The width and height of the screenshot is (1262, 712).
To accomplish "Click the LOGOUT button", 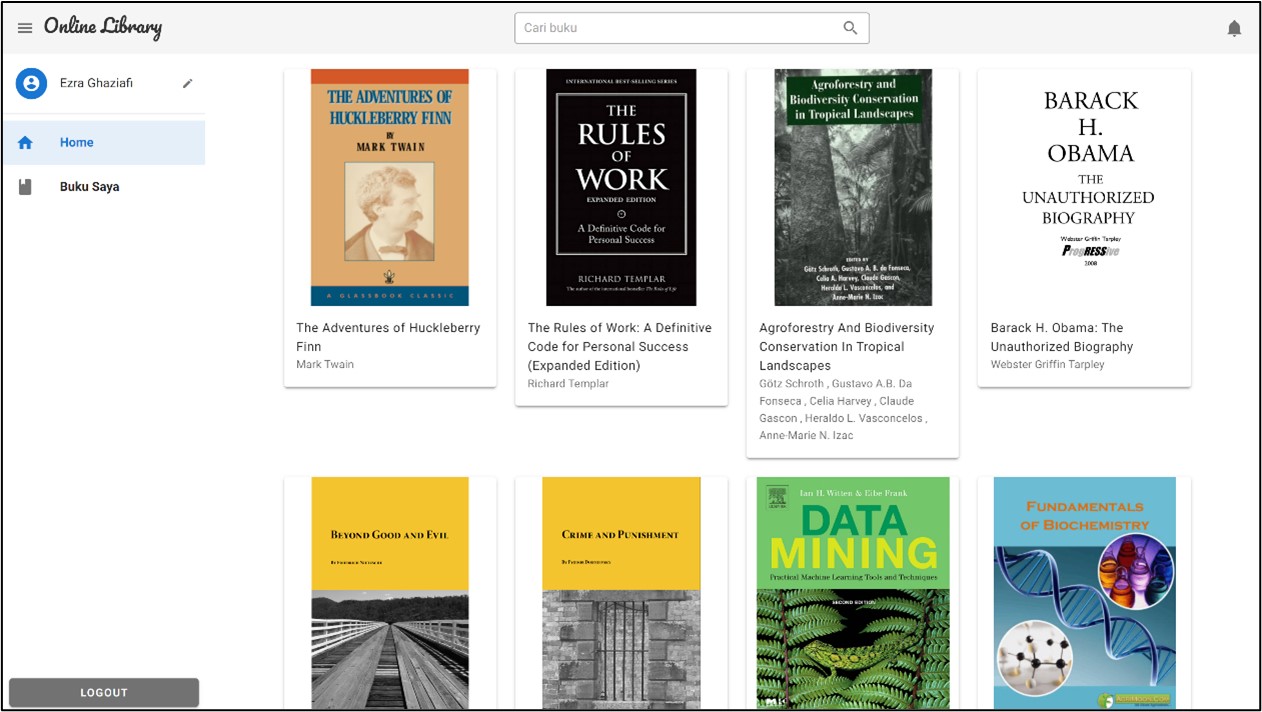I will point(104,691).
